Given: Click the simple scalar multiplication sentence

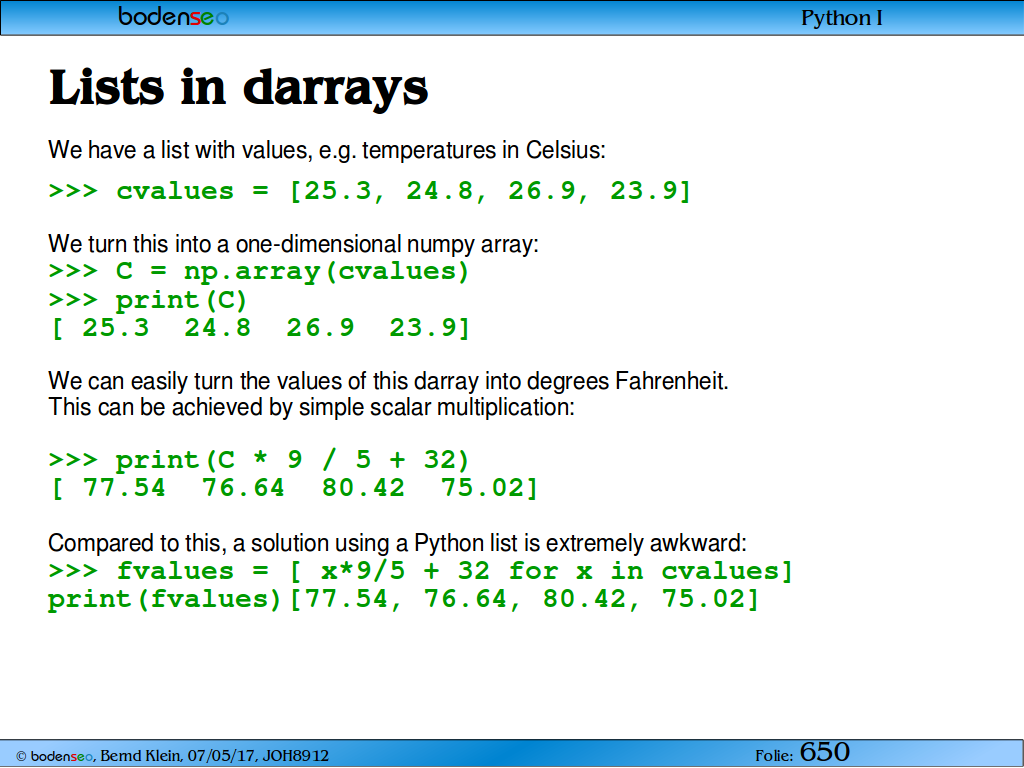Looking at the screenshot, I should tap(312, 408).
